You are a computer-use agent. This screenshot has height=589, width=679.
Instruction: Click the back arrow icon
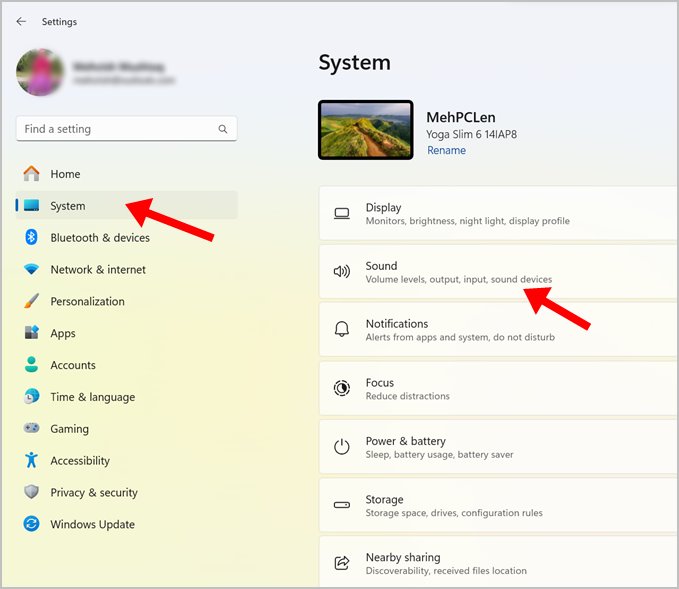[x=21, y=21]
